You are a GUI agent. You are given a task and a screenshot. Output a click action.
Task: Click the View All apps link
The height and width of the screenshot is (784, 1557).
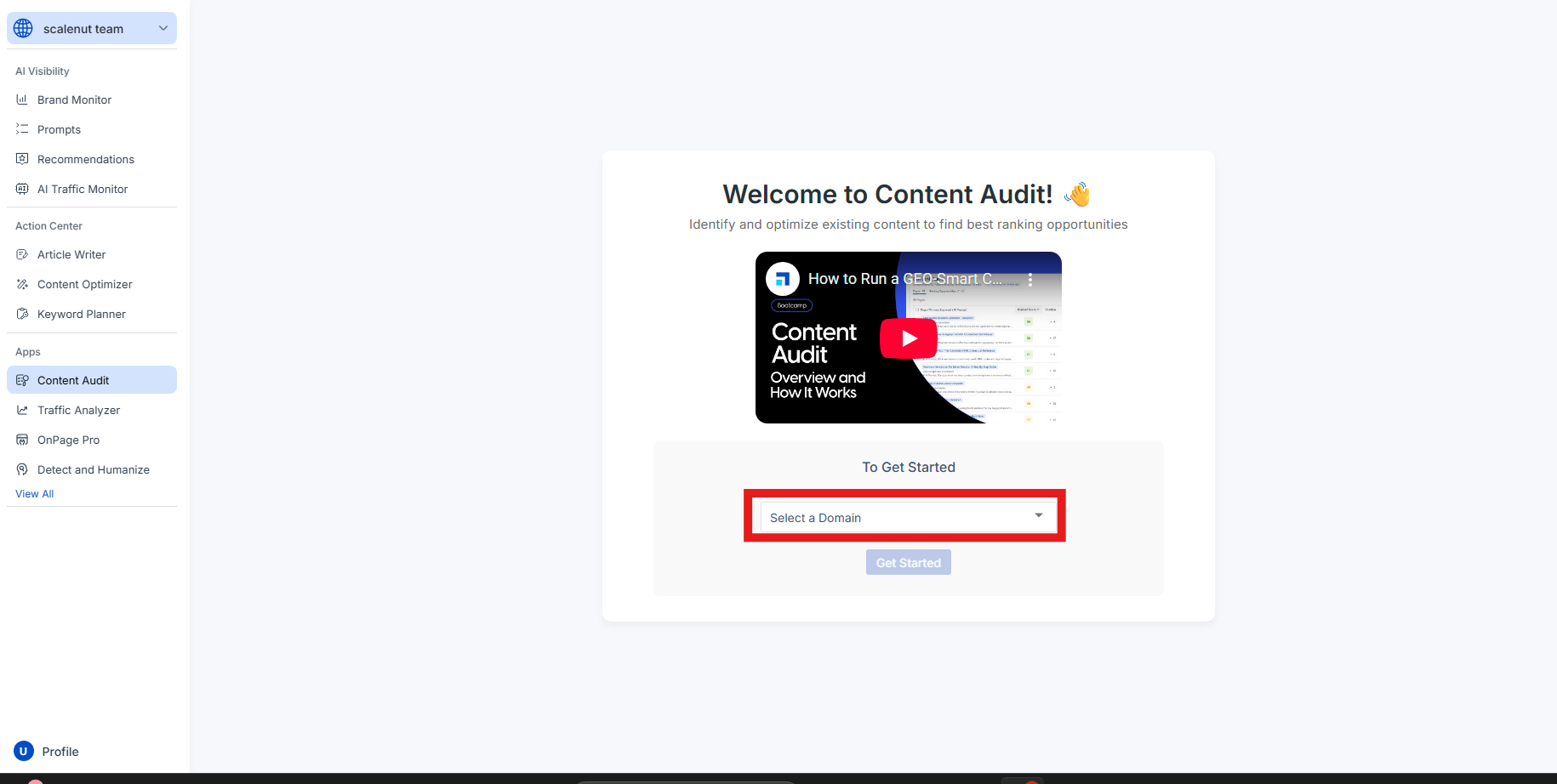click(x=34, y=494)
